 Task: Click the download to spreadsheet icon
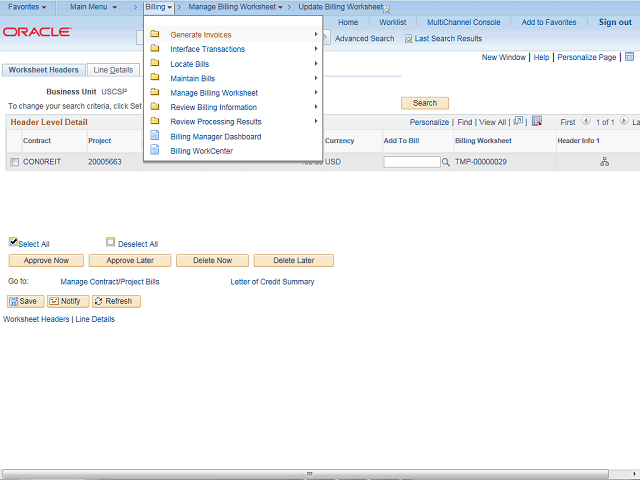coord(537,121)
